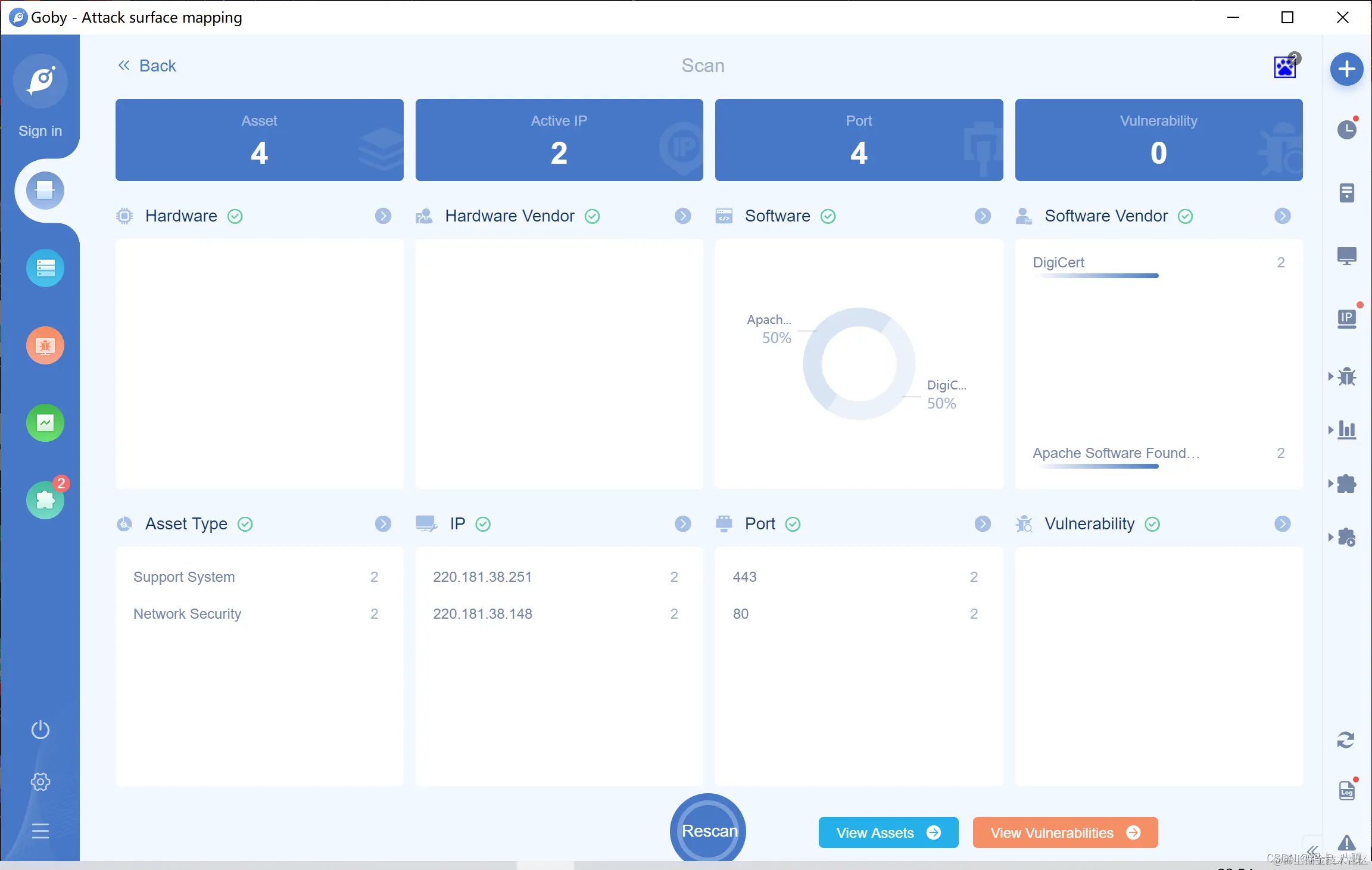Select the Scan dashboard sidebar tab
1372x870 pixels.
[x=45, y=191]
